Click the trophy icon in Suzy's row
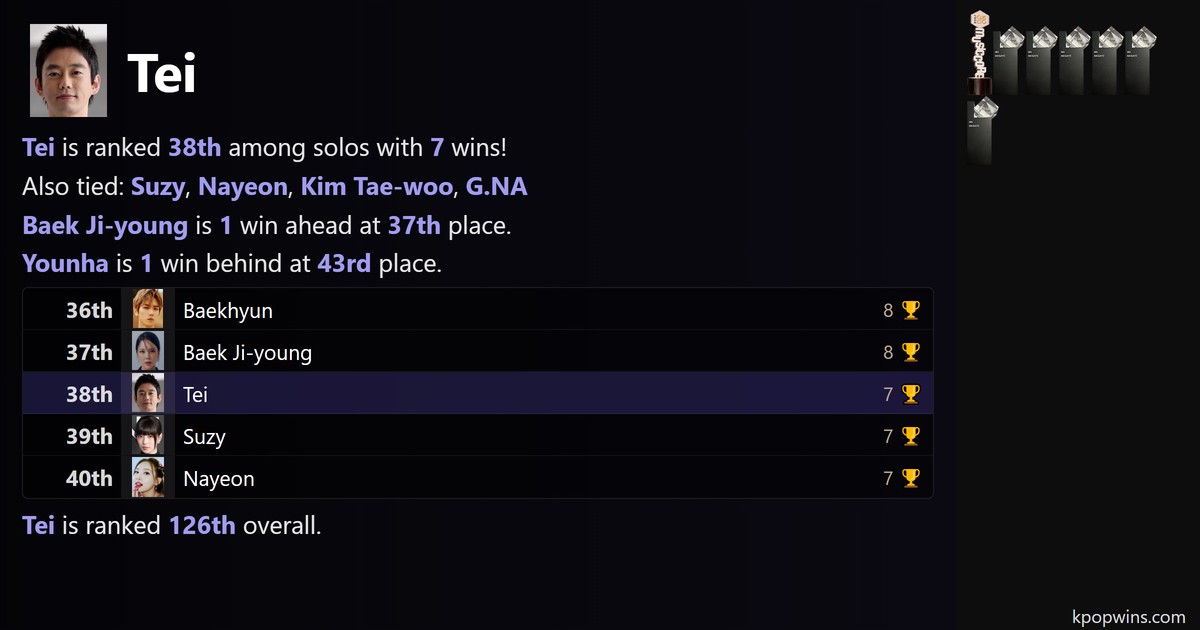 point(910,437)
